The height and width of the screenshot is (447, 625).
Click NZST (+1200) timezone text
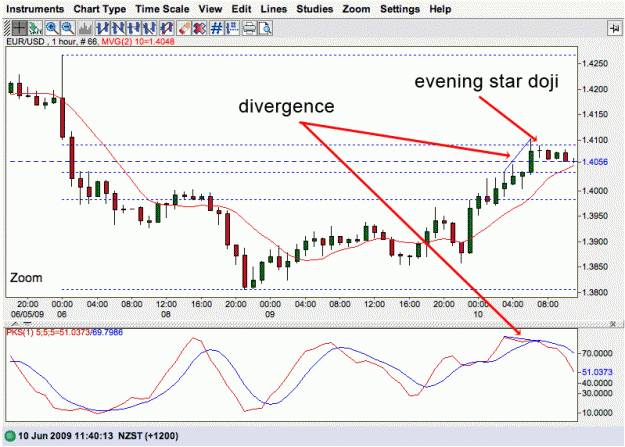click(x=148, y=436)
